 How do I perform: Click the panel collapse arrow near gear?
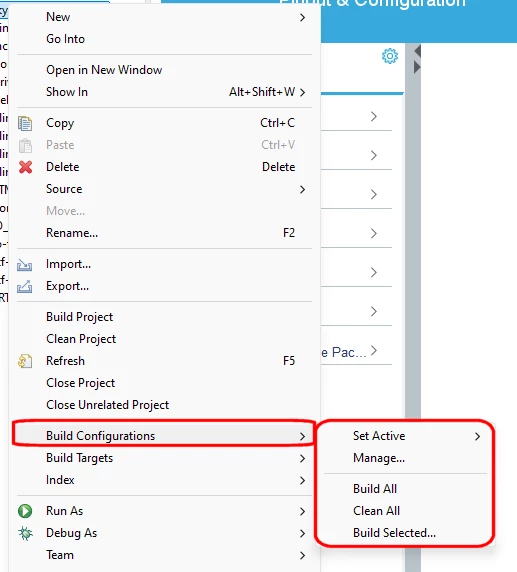pos(417,51)
